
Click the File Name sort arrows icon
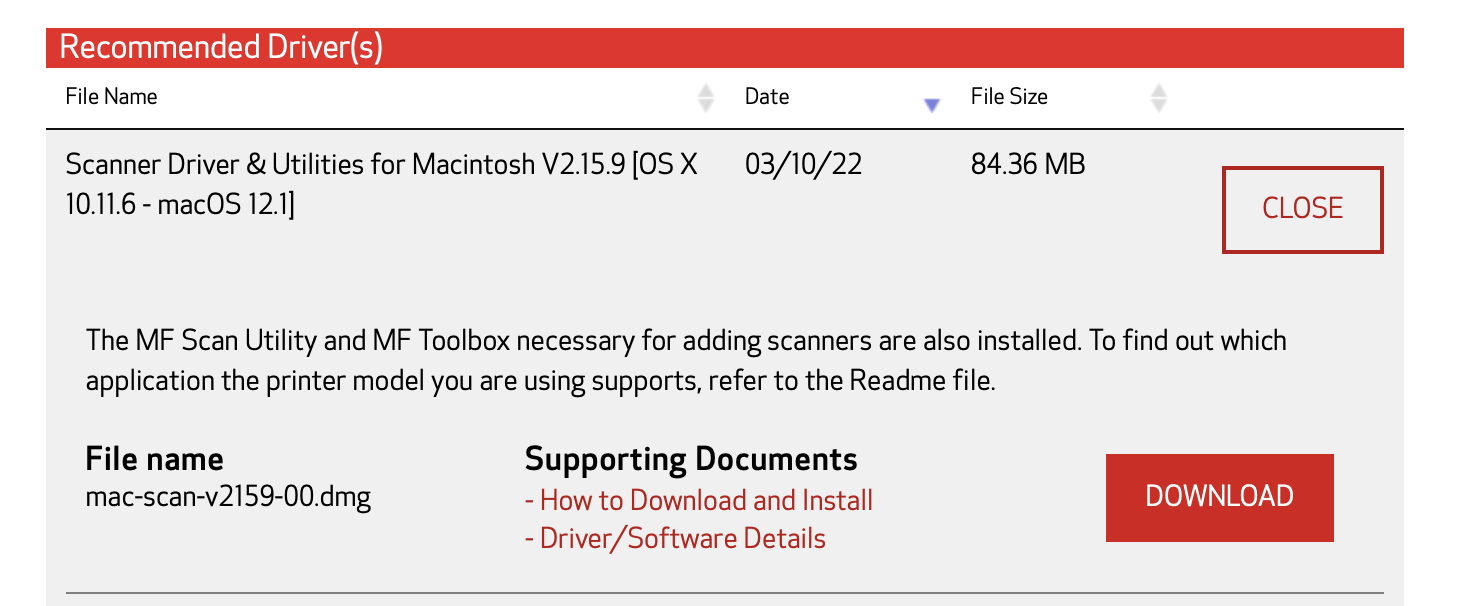(706, 97)
